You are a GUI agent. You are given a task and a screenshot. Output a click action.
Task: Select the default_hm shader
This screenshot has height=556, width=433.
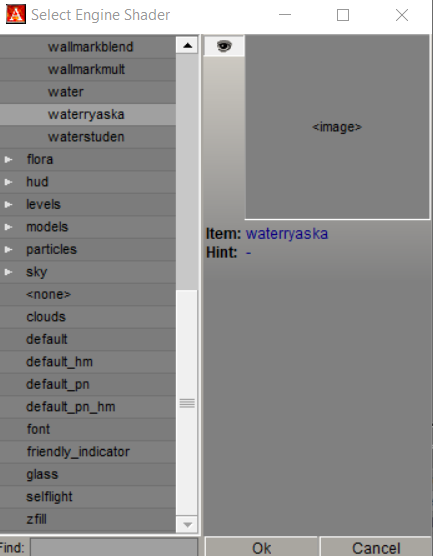tap(88, 362)
